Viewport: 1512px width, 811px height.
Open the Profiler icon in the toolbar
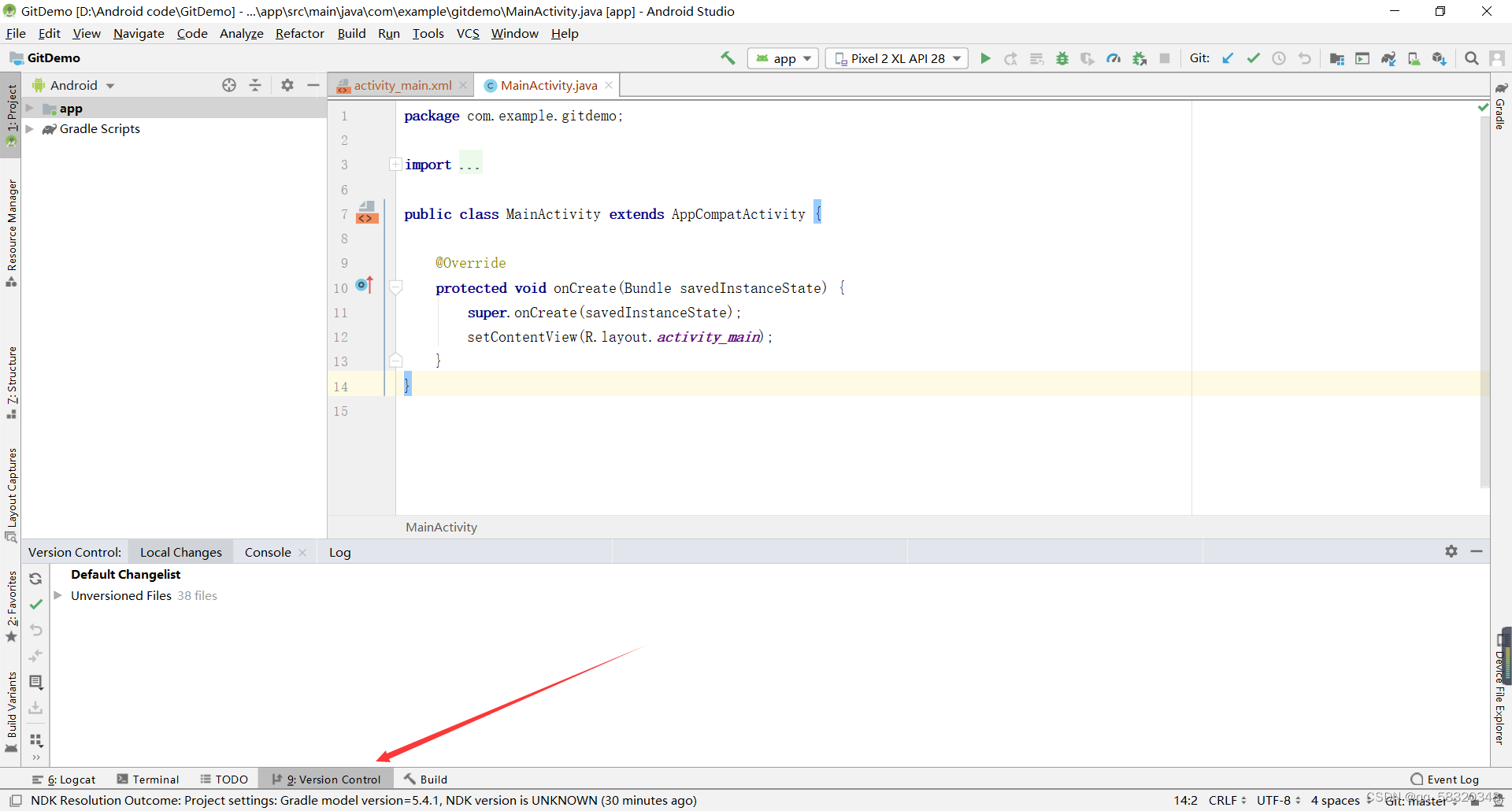coord(1114,58)
